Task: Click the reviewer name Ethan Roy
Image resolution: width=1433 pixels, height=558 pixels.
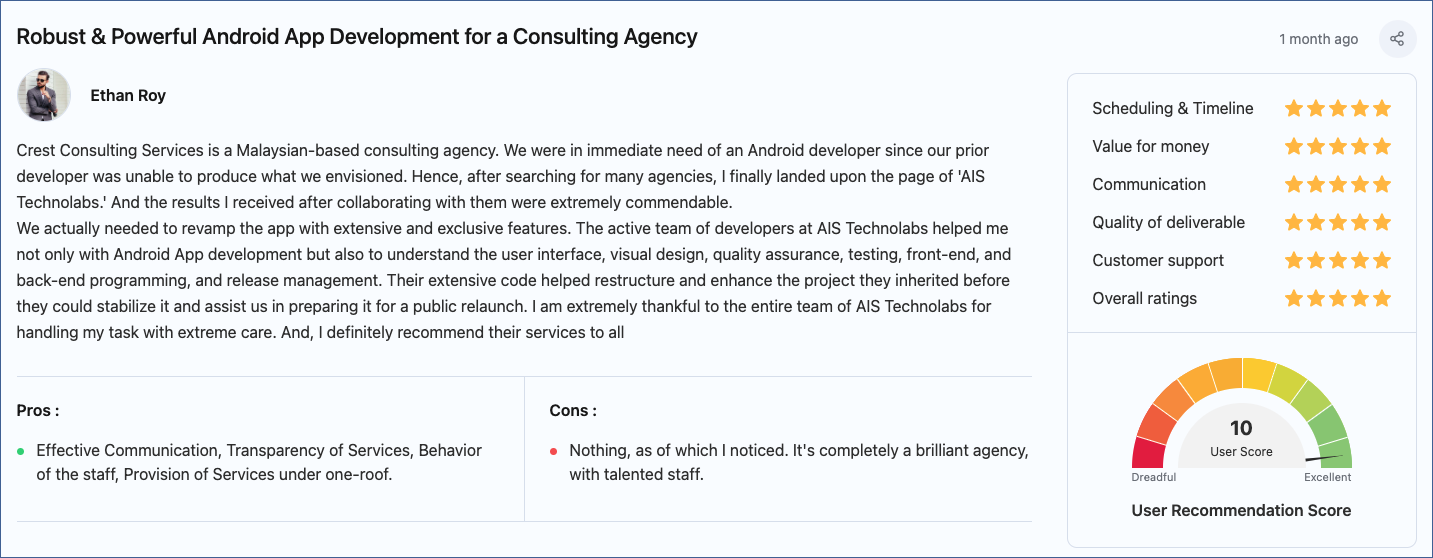Action: click(128, 96)
